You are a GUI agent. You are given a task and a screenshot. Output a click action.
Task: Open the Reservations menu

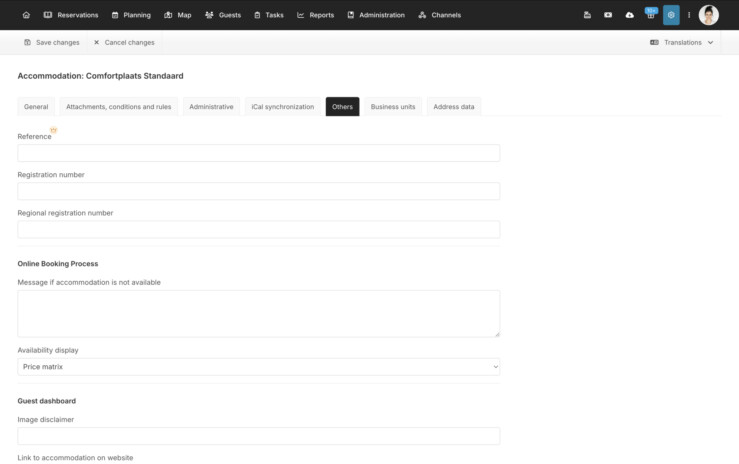tap(71, 15)
